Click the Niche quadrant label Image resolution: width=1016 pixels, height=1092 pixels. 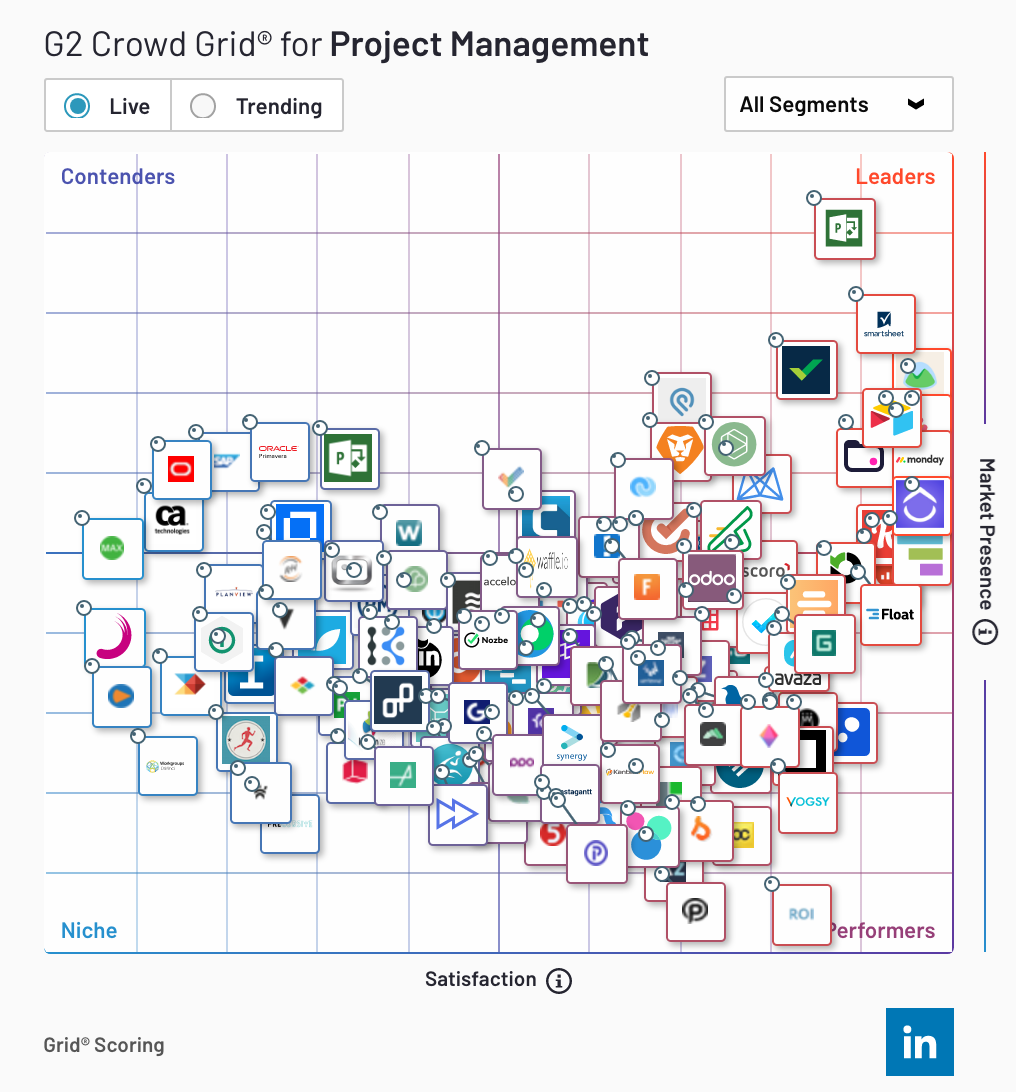(89, 930)
